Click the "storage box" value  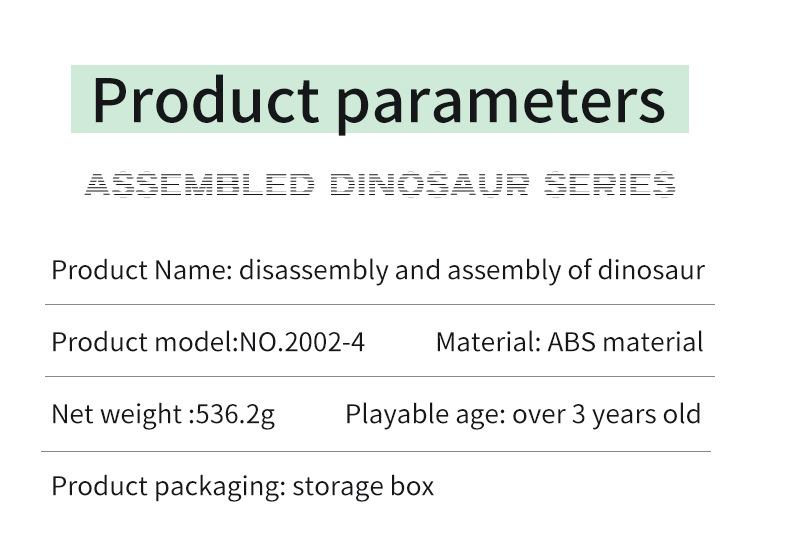pos(365,487)
